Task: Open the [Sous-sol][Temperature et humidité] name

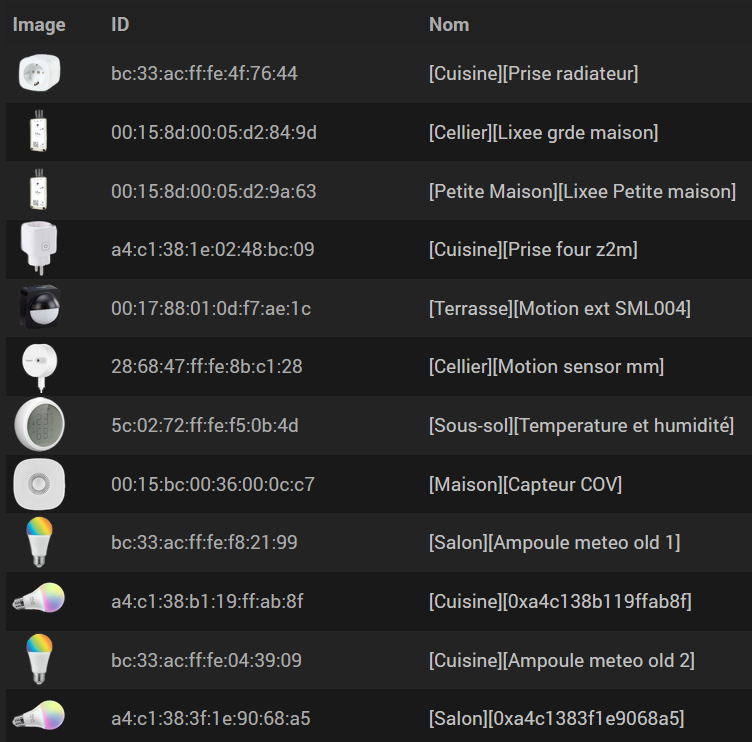Action: click(581, 425)
